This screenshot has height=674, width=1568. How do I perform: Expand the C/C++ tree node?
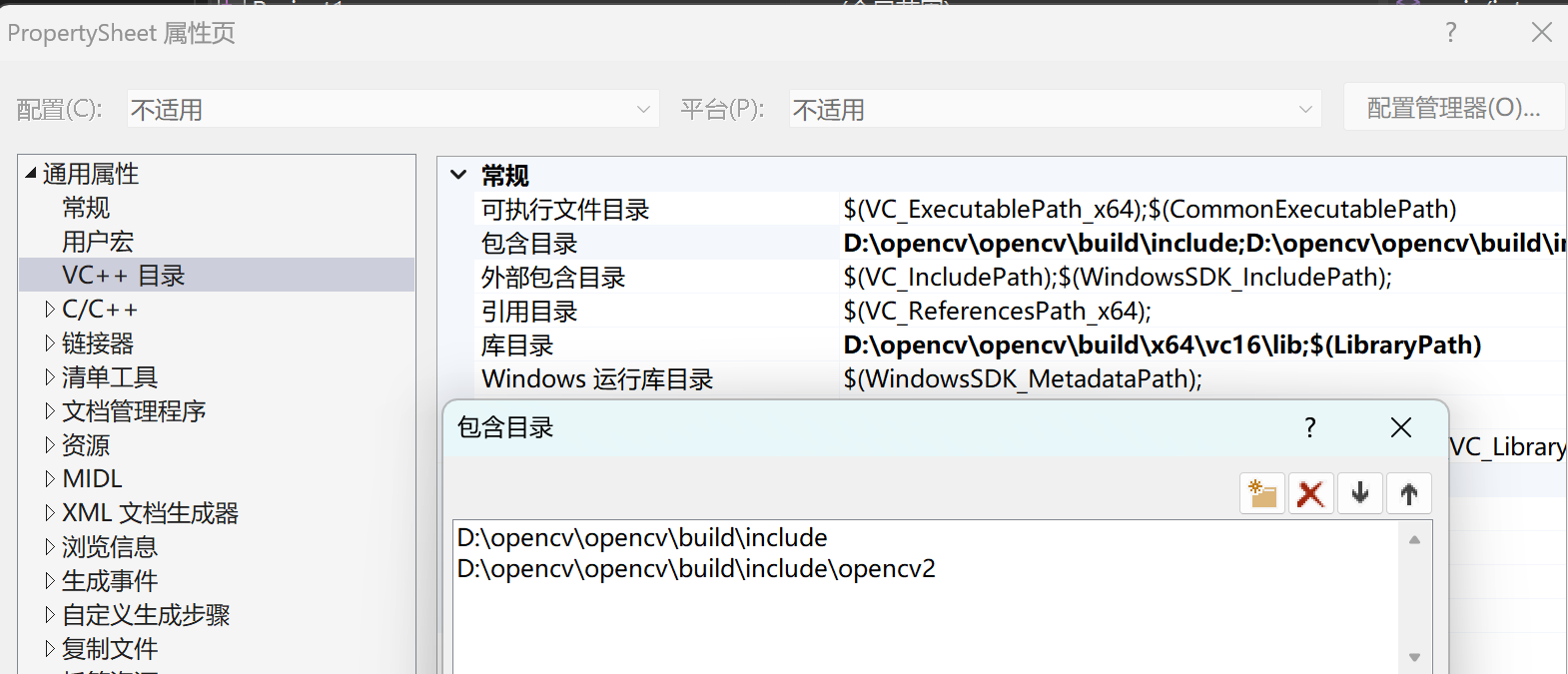[x=51, y=309]
